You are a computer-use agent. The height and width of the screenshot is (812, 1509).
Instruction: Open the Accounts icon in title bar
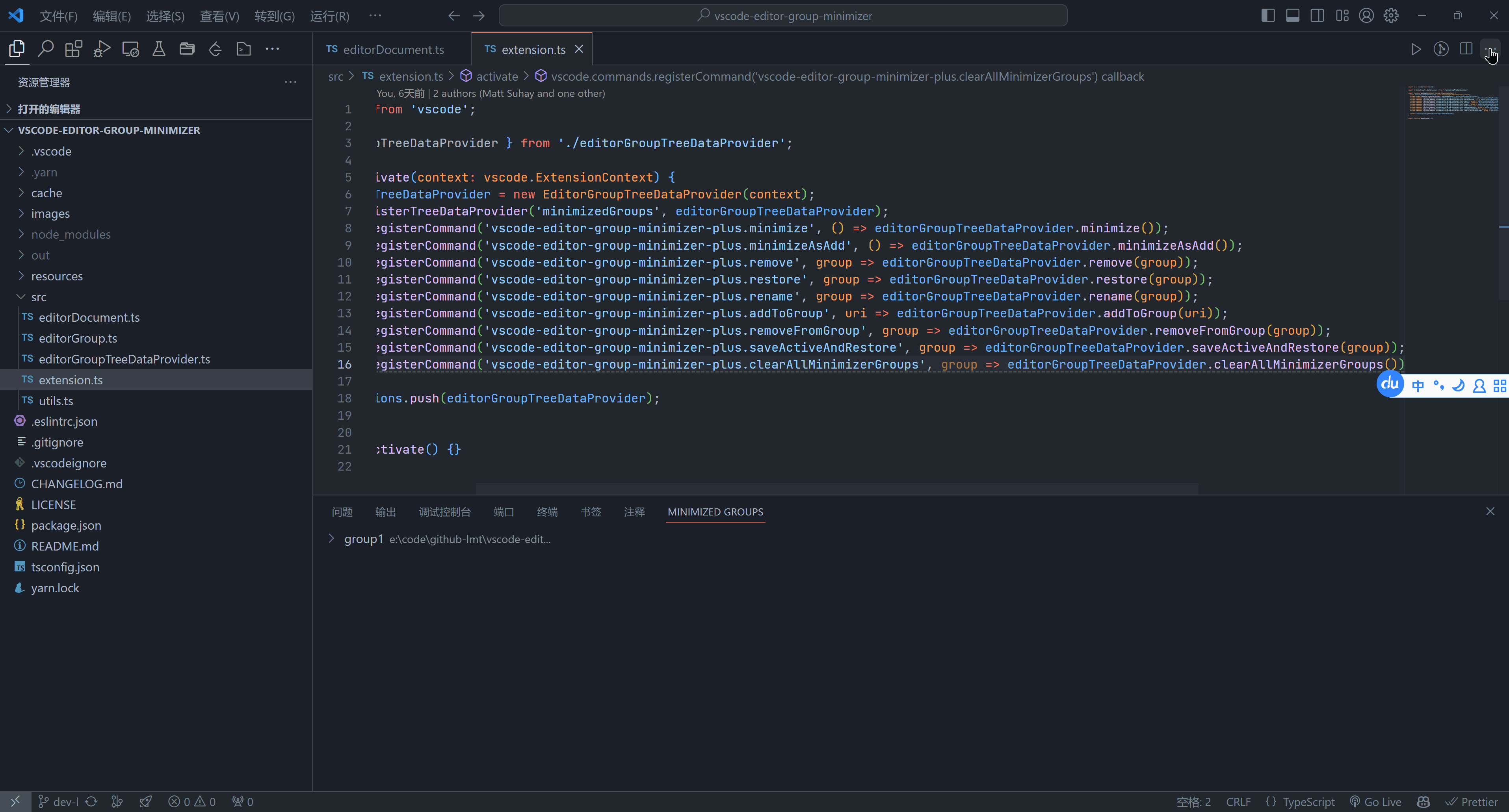[1366, 16]
